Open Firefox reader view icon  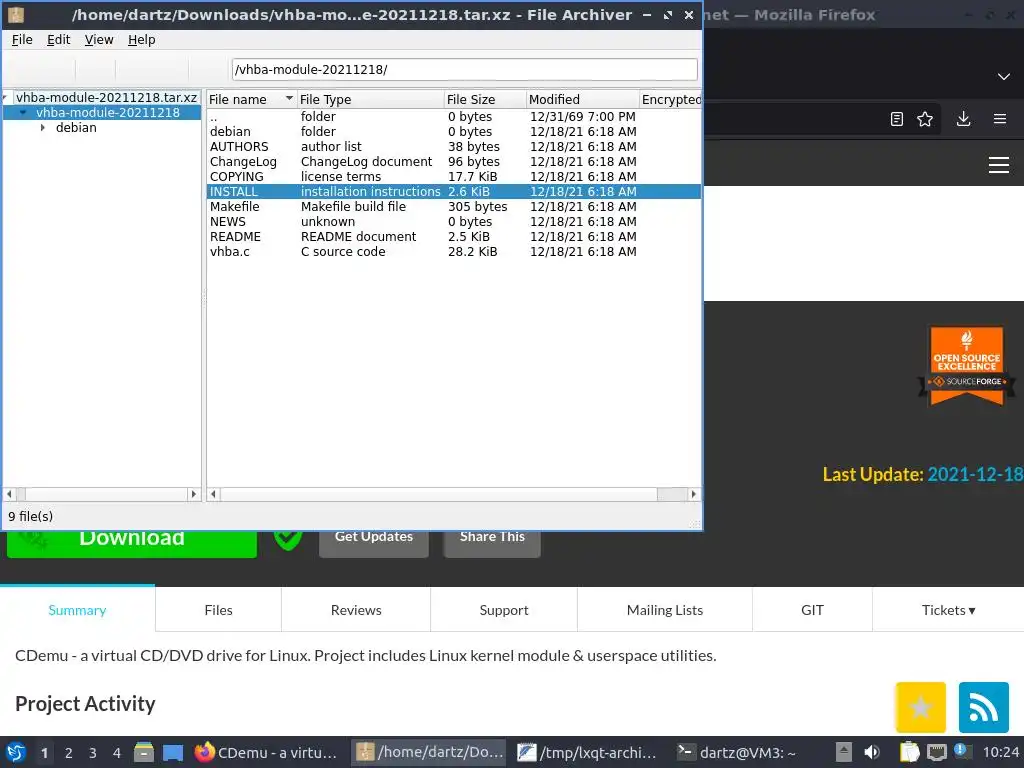pyautogui.click(x=897, y=119)
